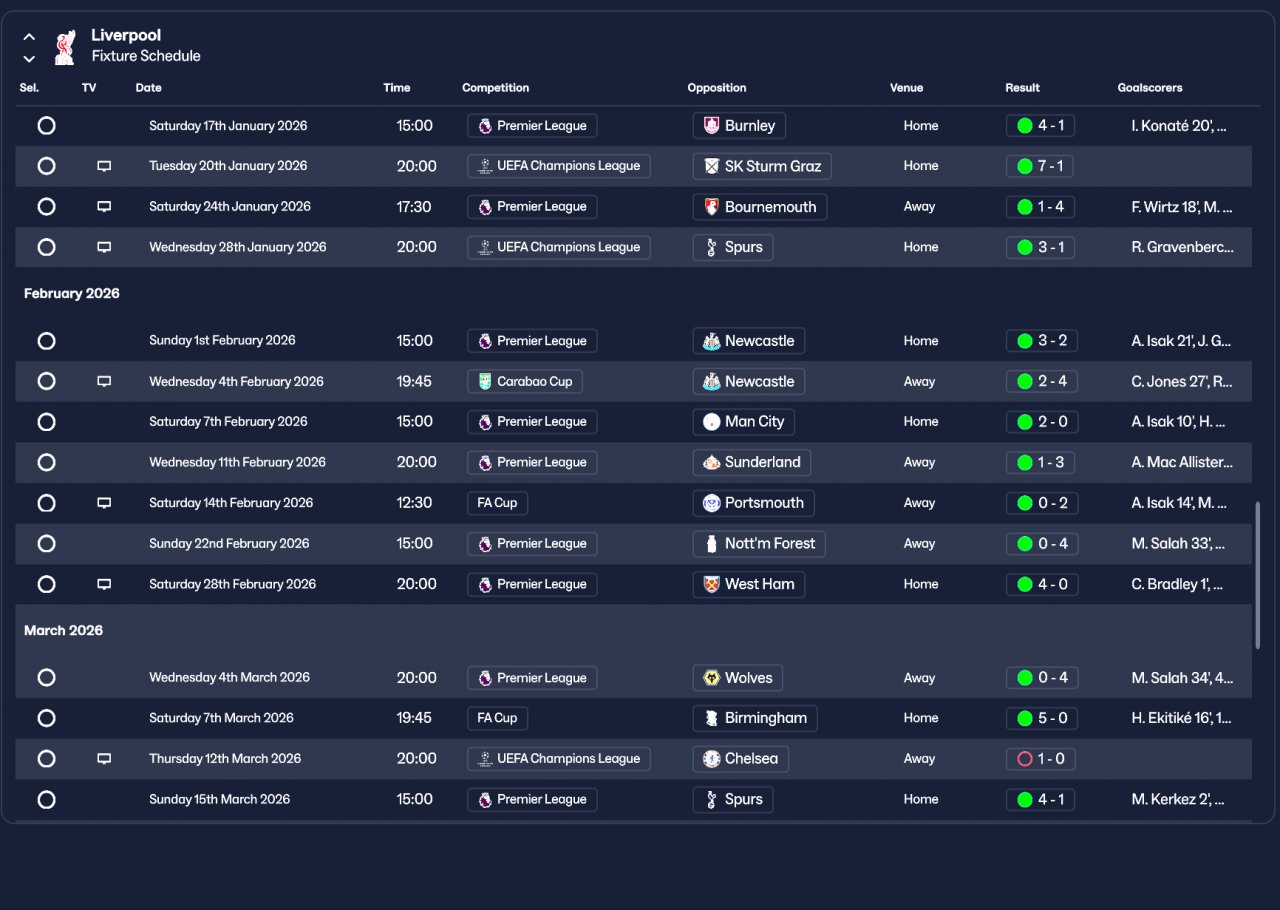Viewport: 1280px width, 910px height.
Task: Click the date "Thursday 12th March 2026"
Action: click(223, 759)
